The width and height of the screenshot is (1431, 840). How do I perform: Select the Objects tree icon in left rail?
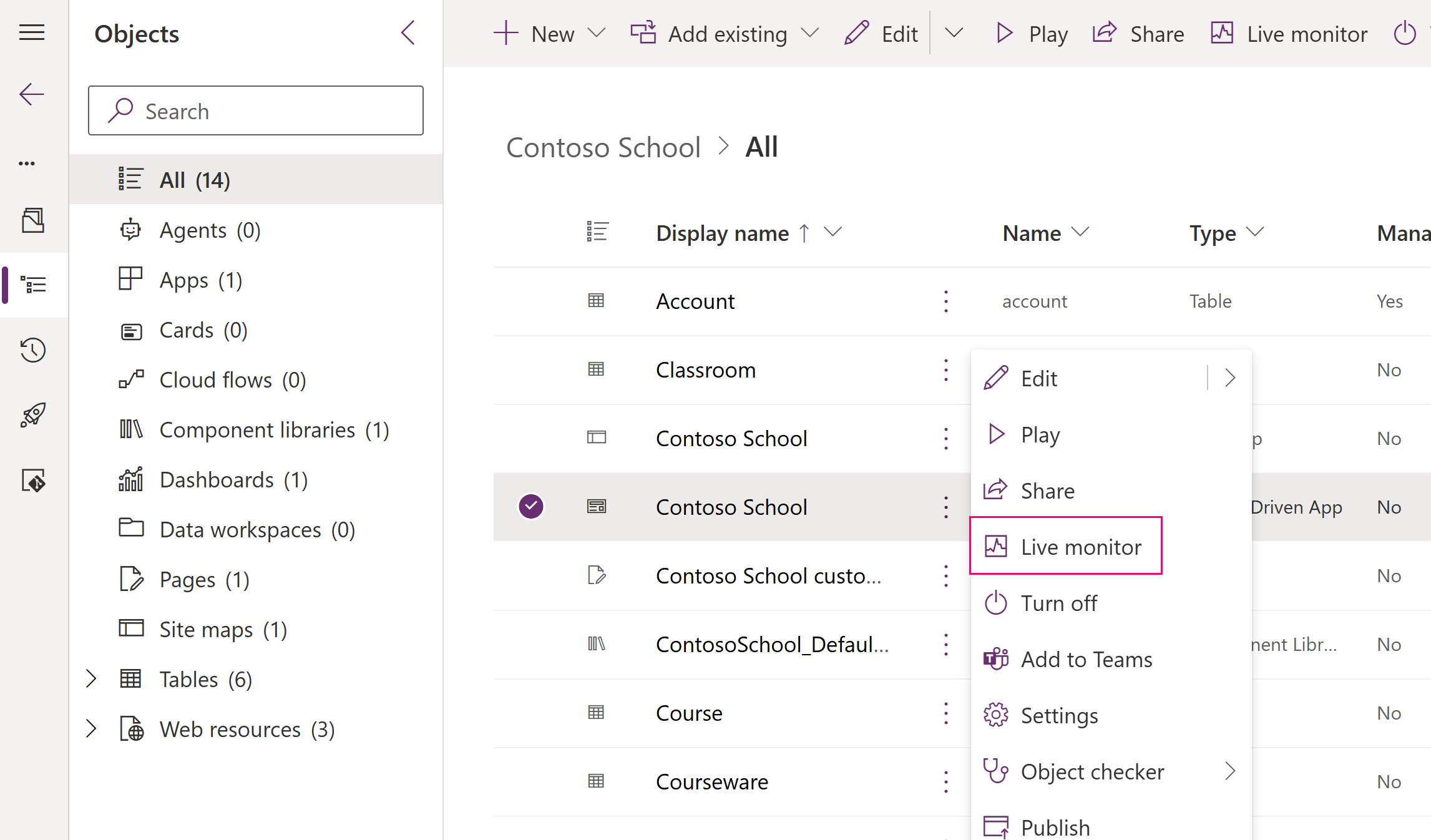(x=33, y=285)
